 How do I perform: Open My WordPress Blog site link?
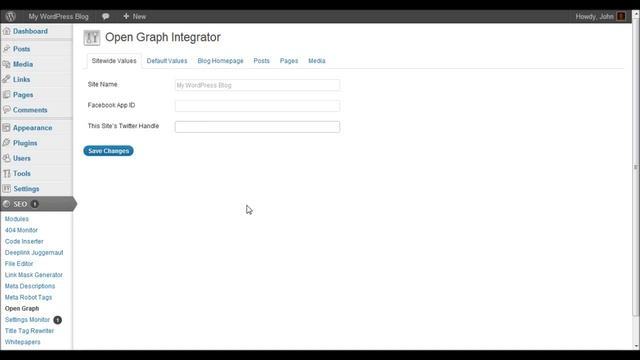pos(58,16)
